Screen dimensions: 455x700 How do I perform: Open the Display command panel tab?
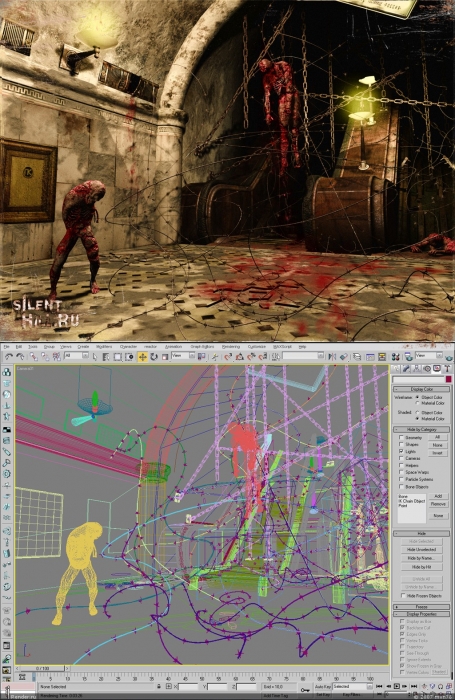click(x=437, y=369)
